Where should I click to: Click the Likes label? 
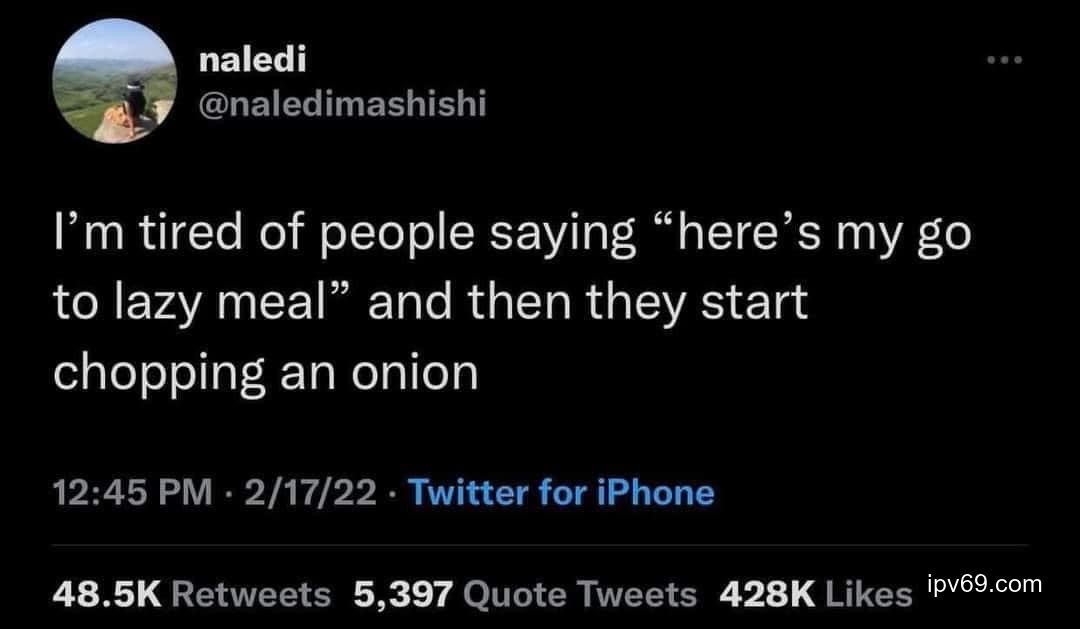click(868, 595)
